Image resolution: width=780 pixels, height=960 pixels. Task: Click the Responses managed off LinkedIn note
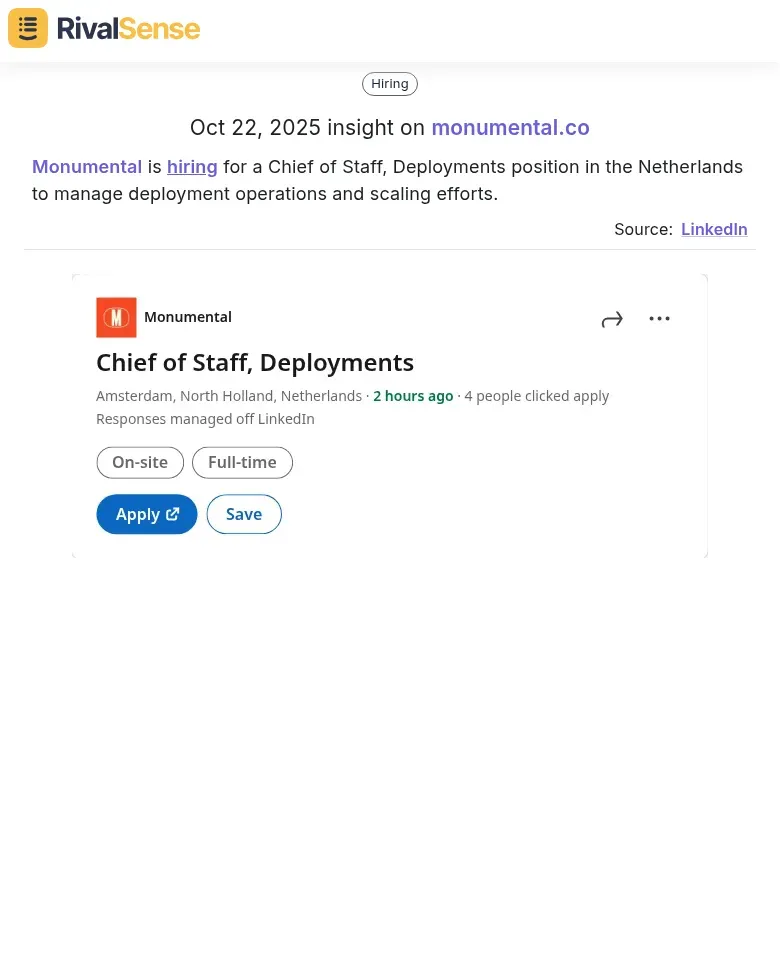pos(205,419)
